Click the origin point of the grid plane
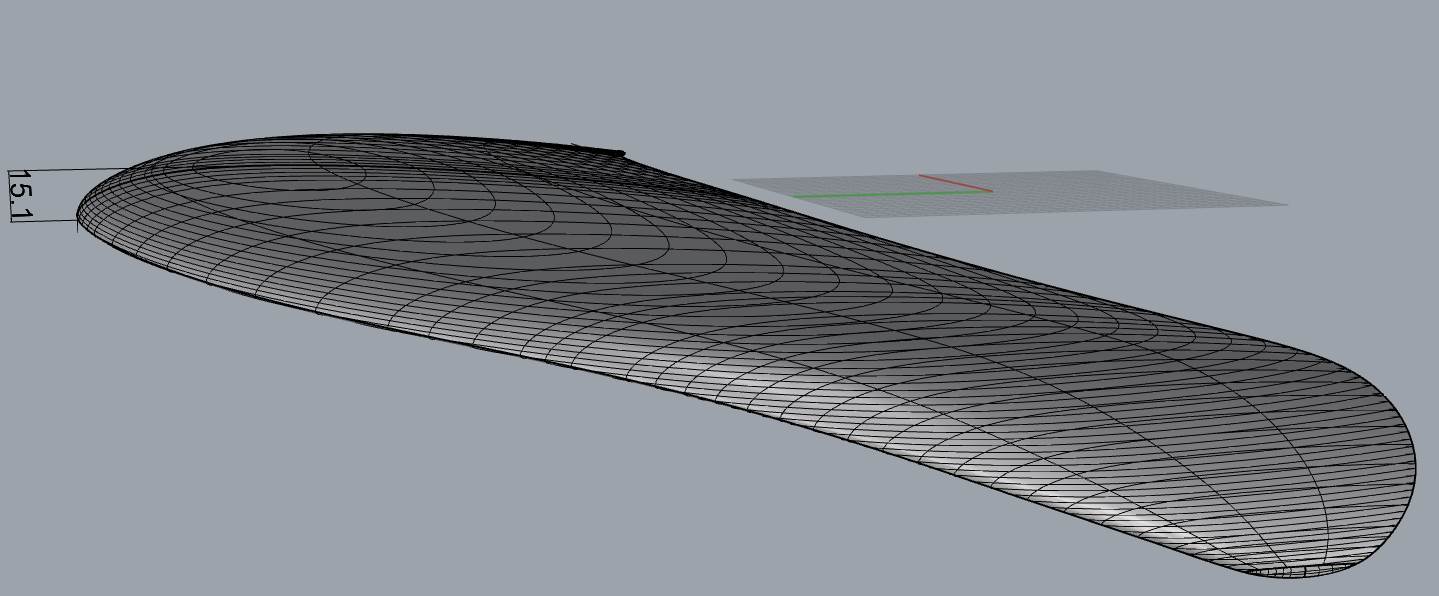1439x596 pixels. tap(990, 190)
